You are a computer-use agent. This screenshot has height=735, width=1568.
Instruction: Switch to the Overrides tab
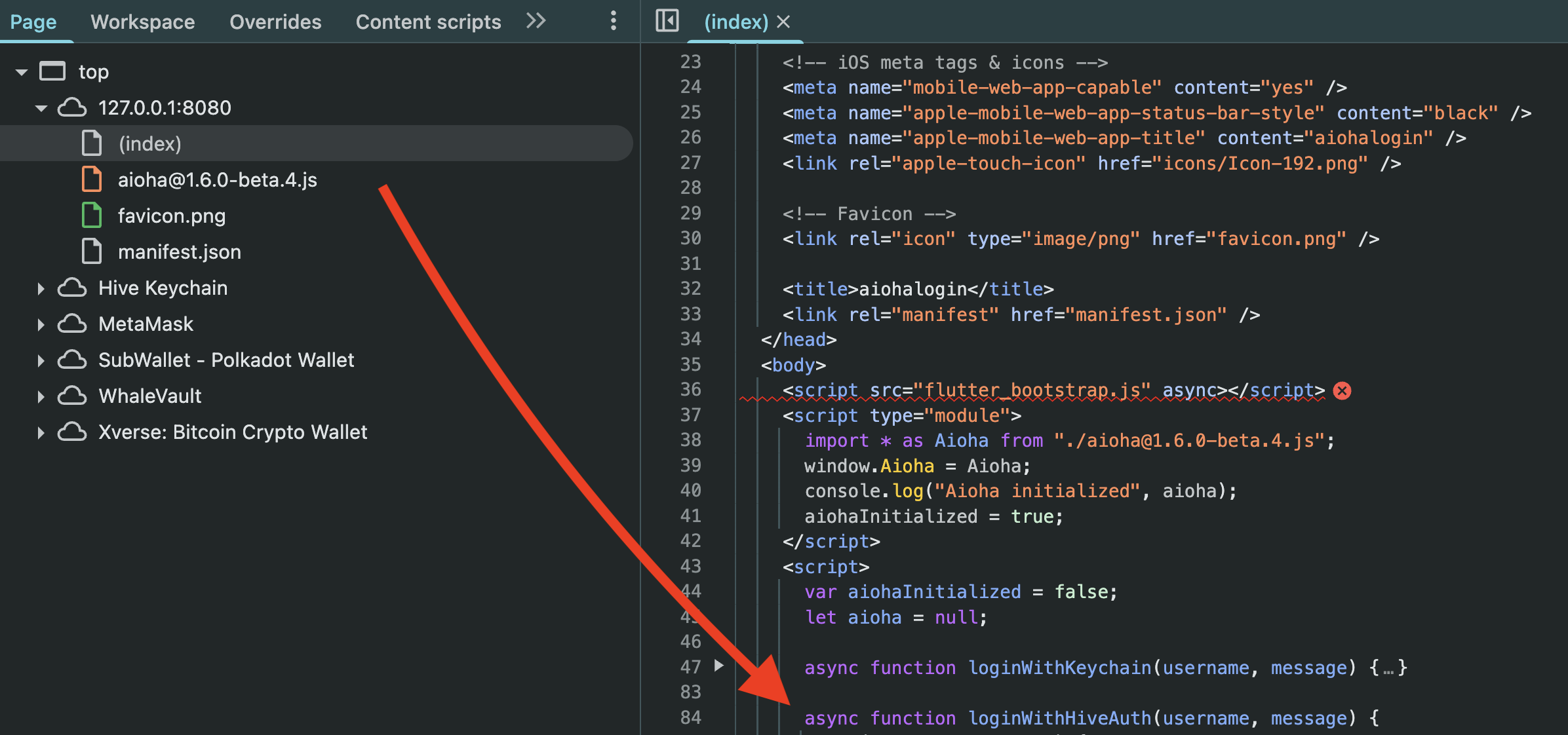pos(275,22)
